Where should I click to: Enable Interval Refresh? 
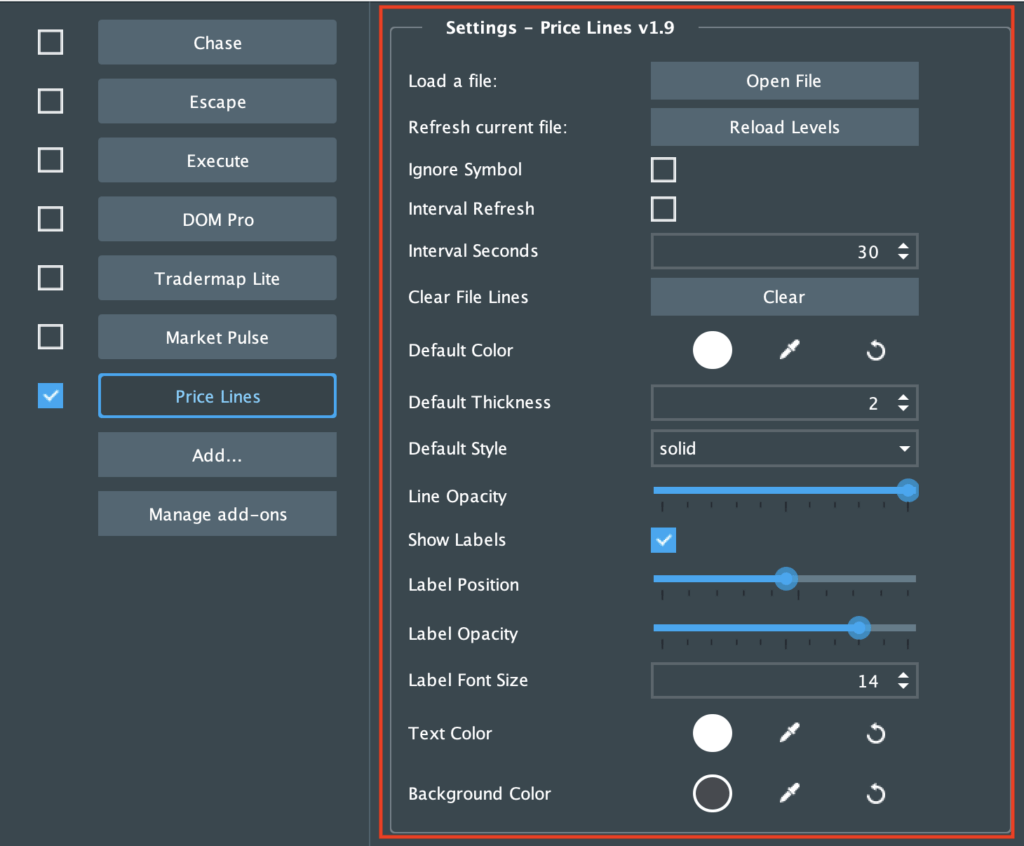663,209
